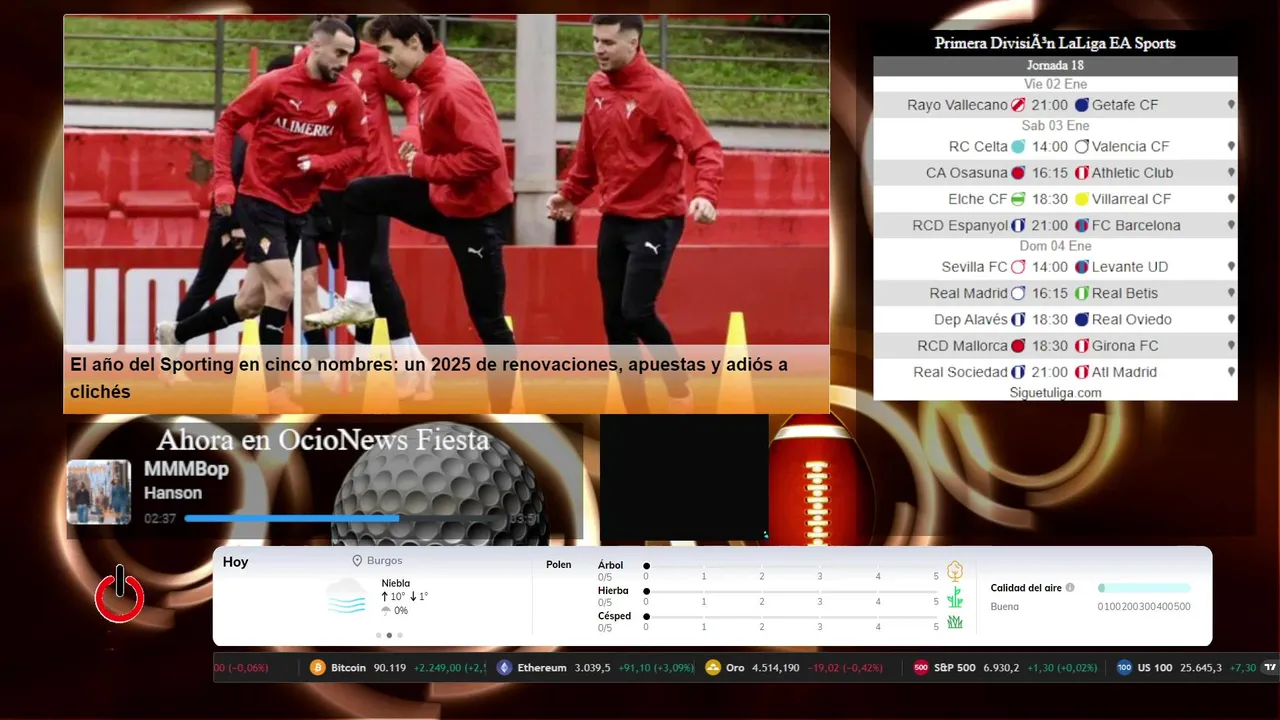Select the RCD Espanyol crest icon
This screenshot has width=1280, height=720.
pyautogui.click(x=1018, y=226)
